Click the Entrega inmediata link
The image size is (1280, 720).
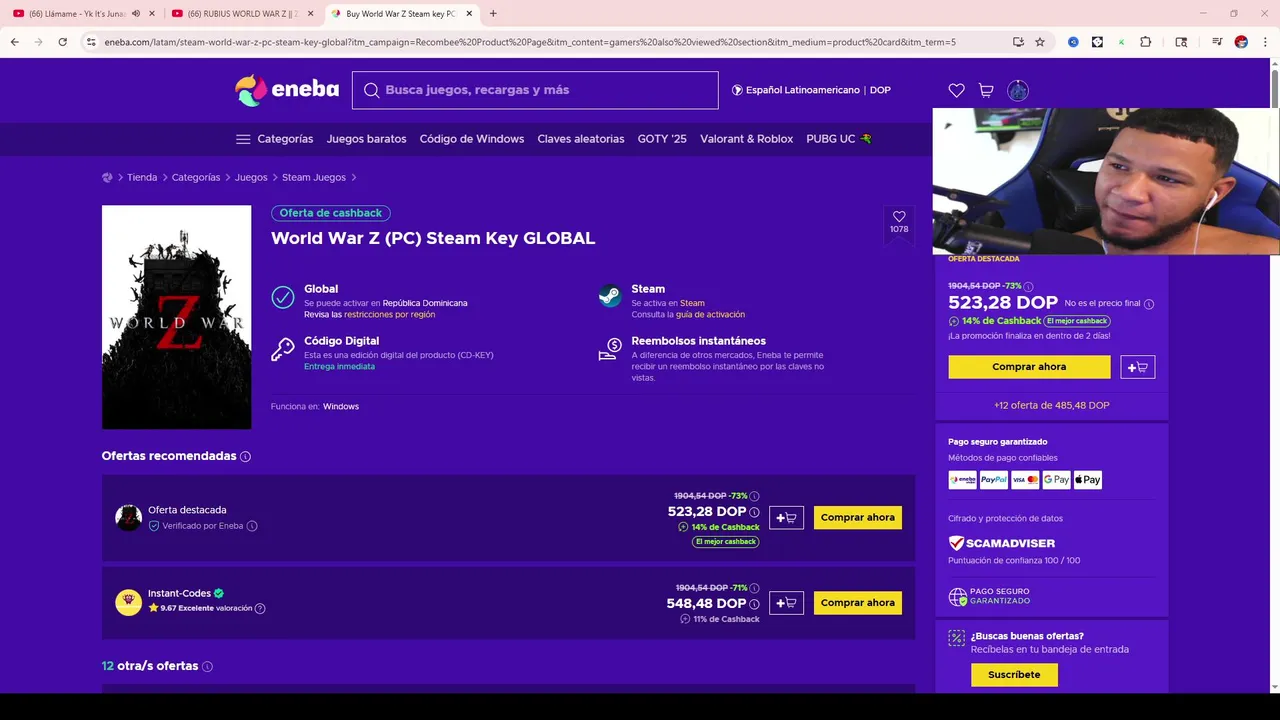tap(339, 367)
